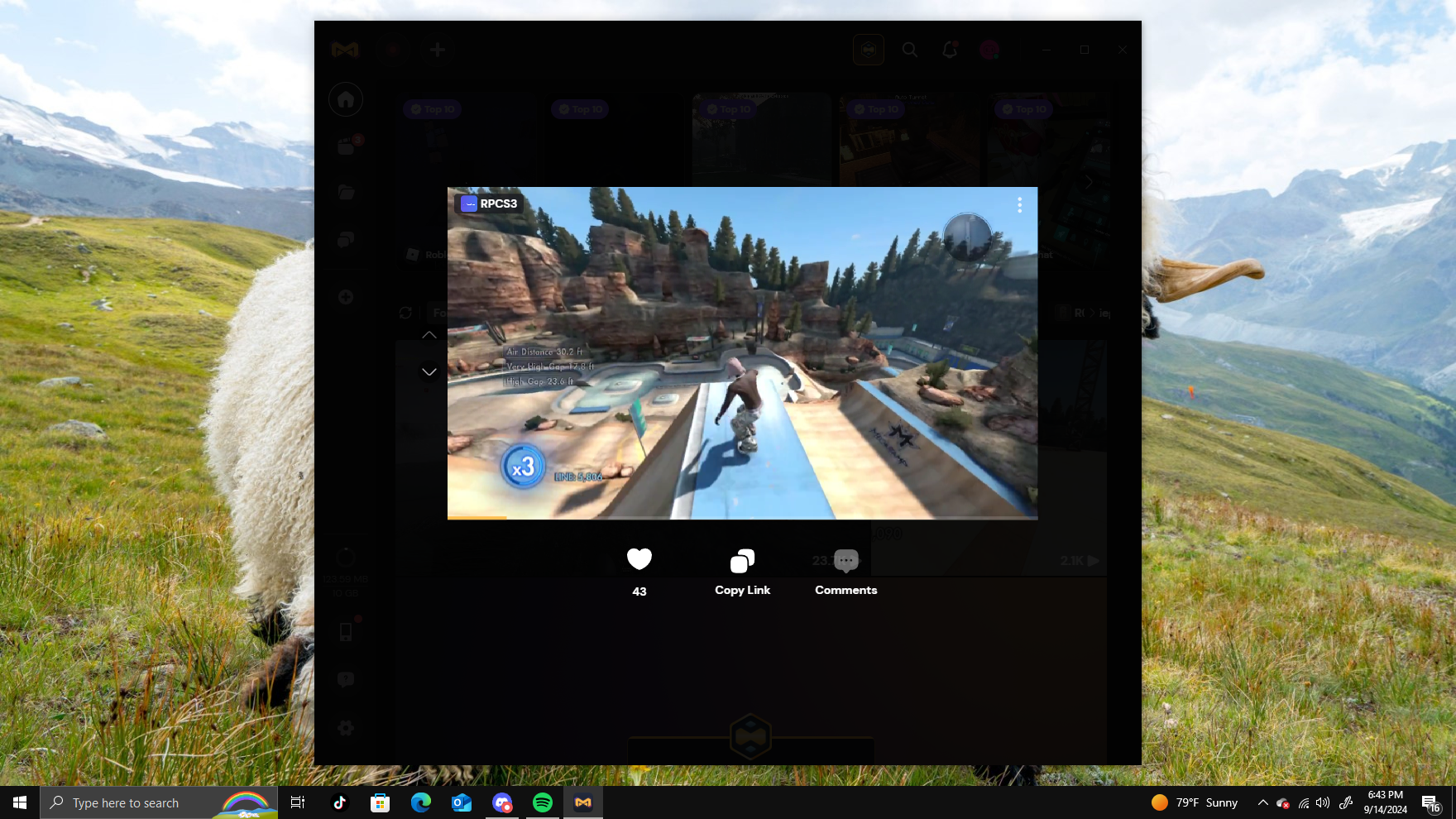1456x819 pixels.
Task: Open the chat bubbles icon in sidebar
Action: 346,240
